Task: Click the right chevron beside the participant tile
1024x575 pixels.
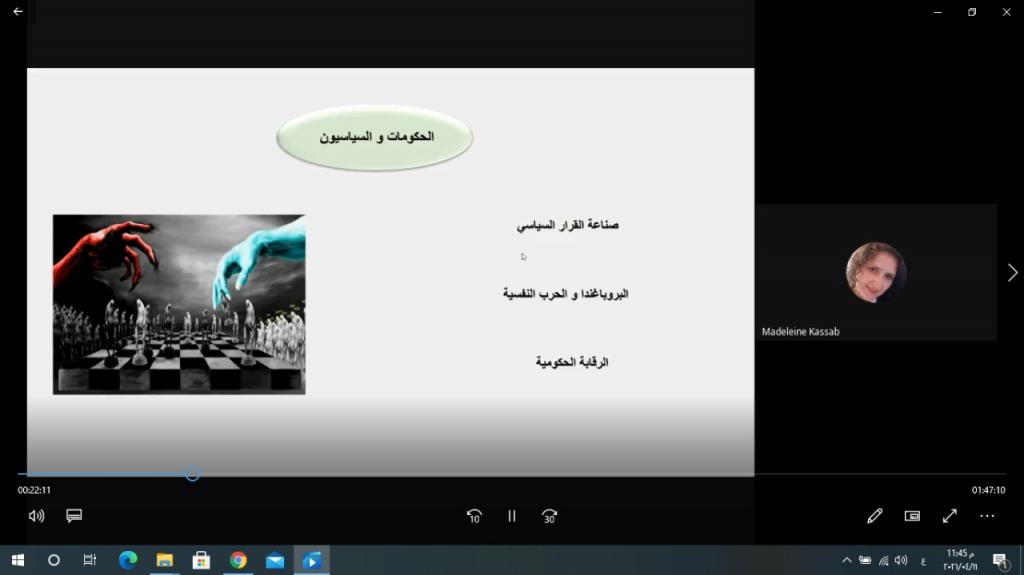Action: click(1012, 272)
